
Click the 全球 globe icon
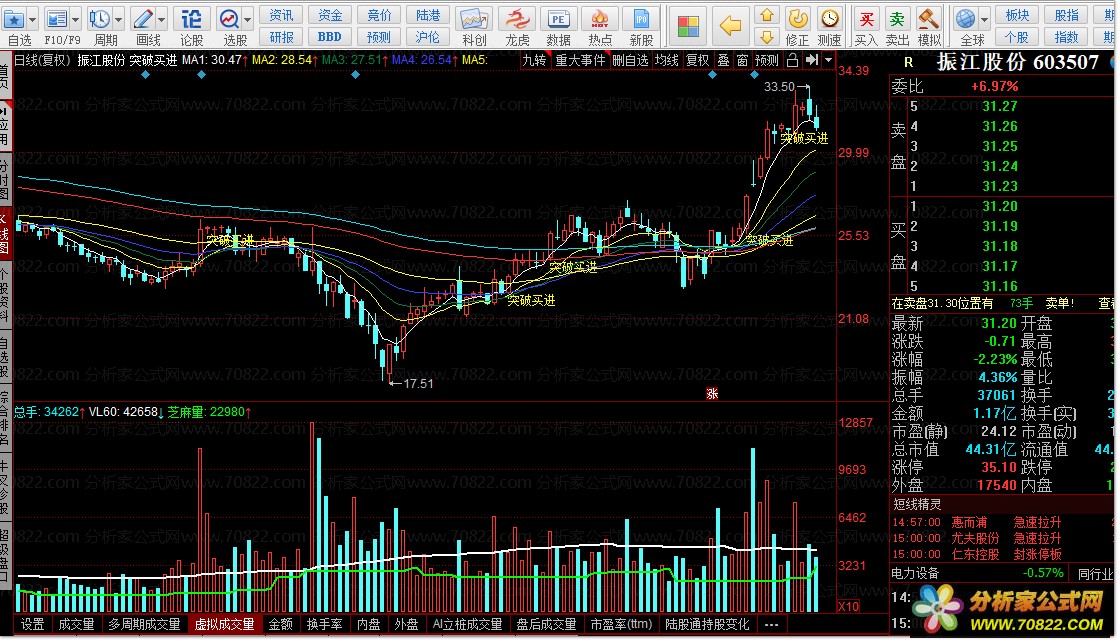point(966,19)
